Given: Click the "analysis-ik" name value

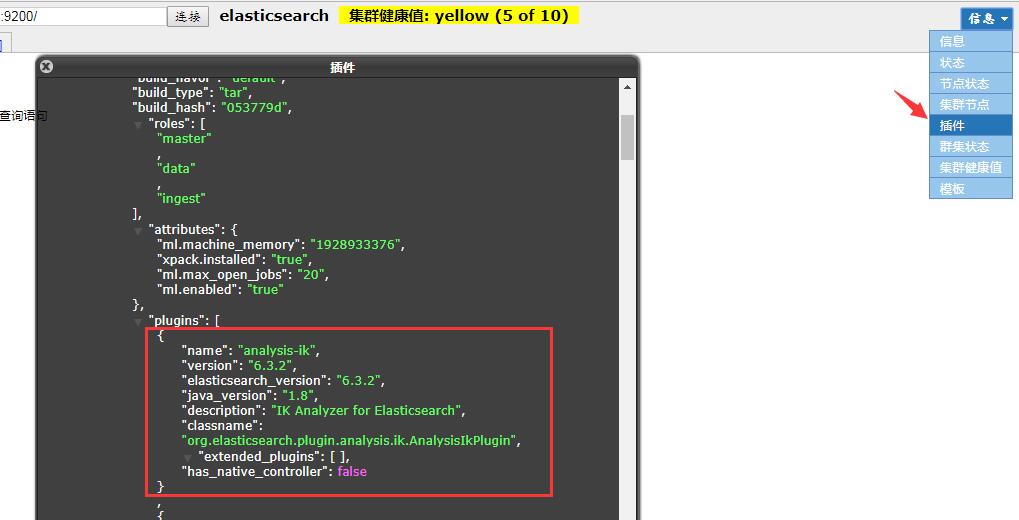Looking at the screenshot, I should 277,350.
